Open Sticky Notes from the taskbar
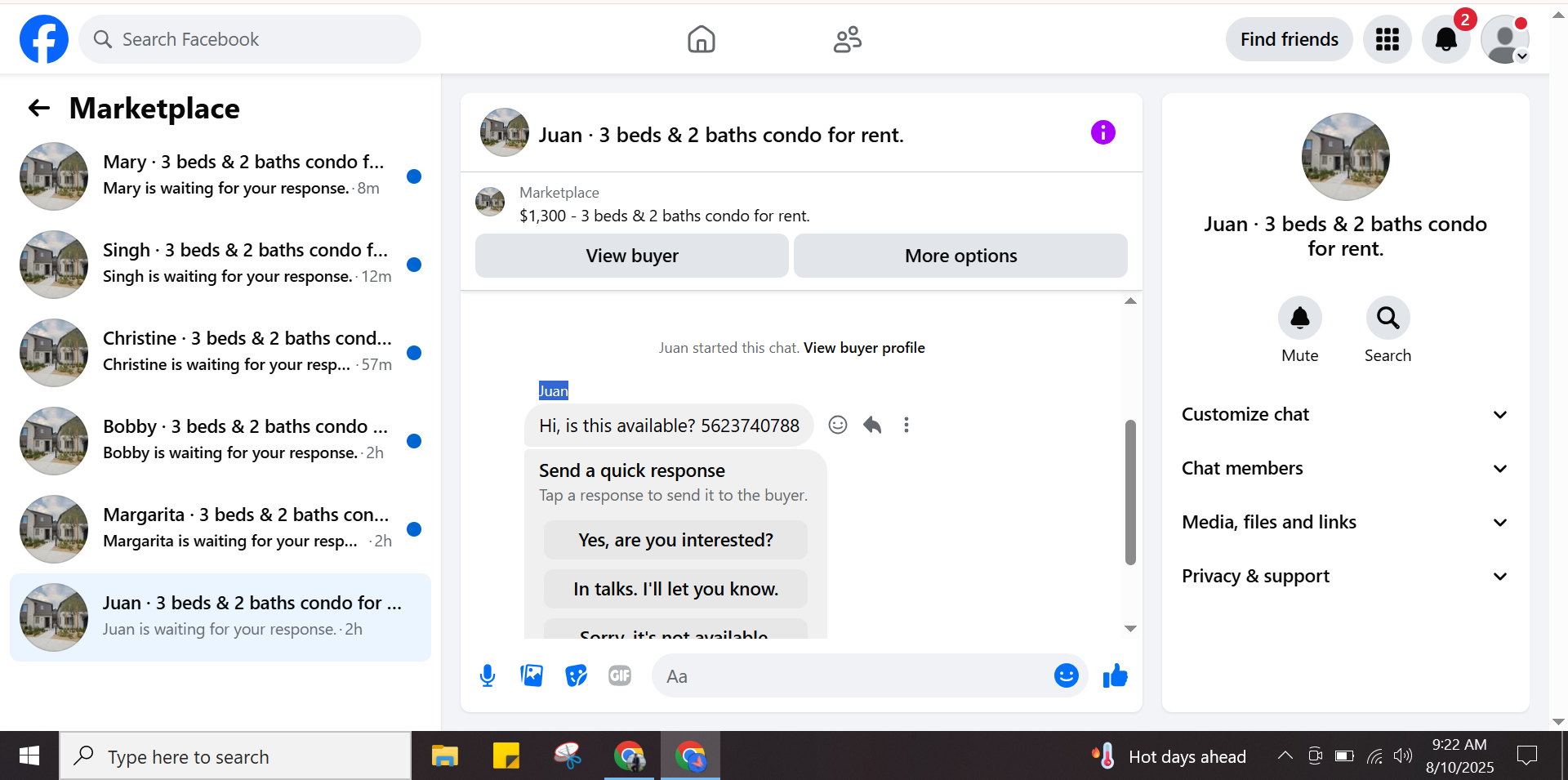 506,756
